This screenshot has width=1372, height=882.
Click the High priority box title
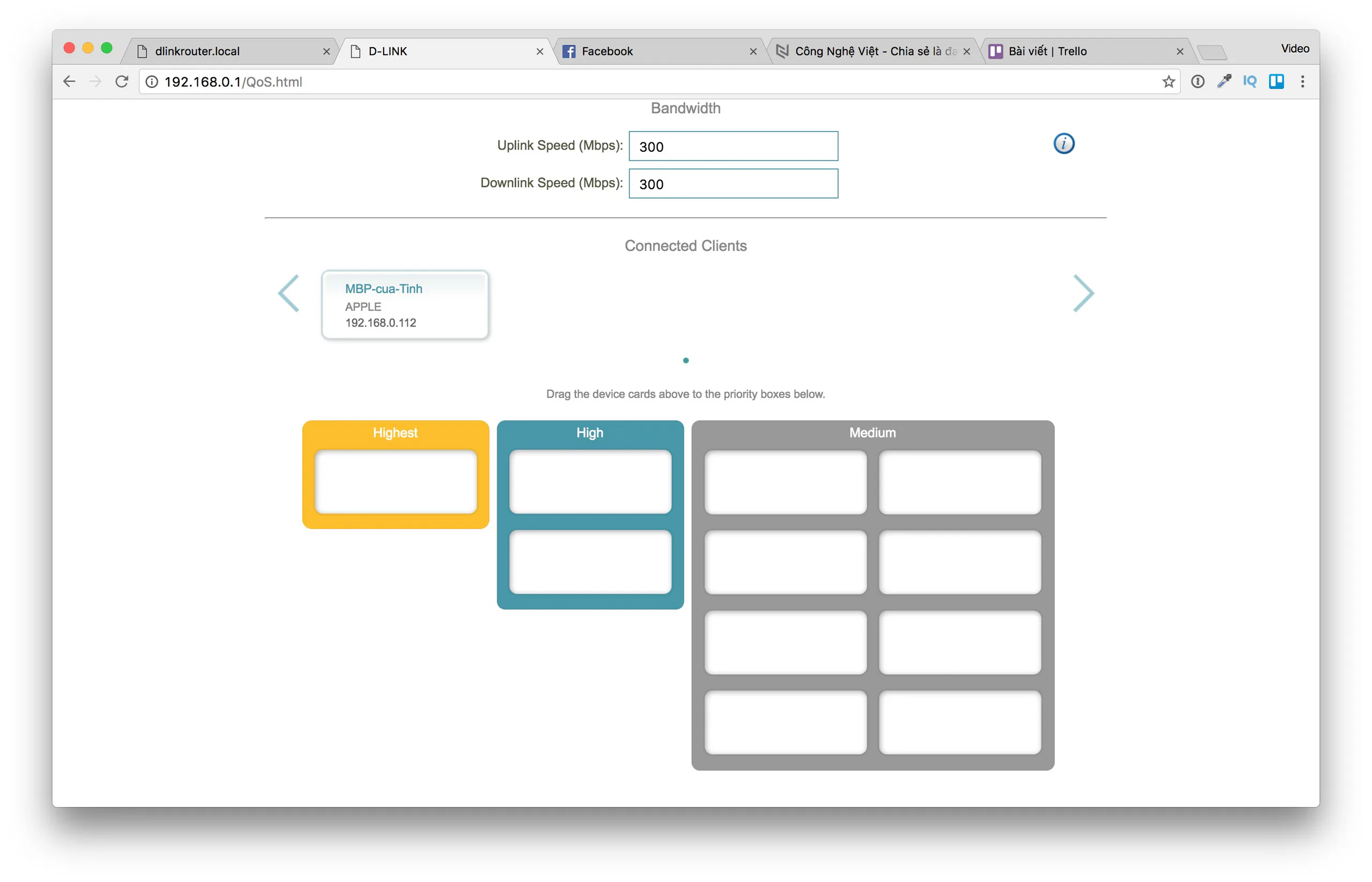(x=590, y=432)
